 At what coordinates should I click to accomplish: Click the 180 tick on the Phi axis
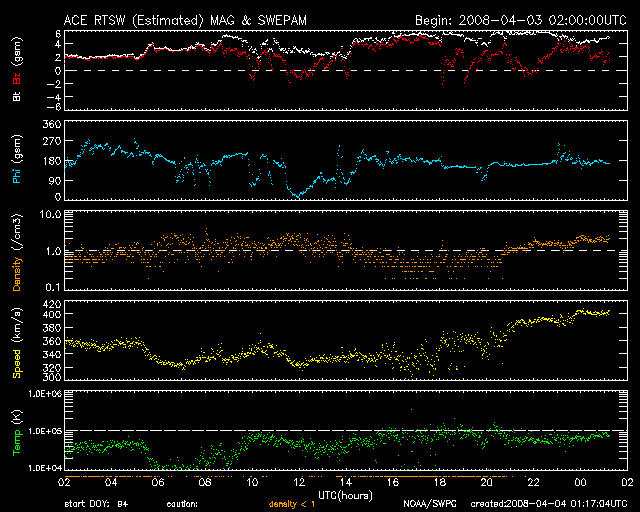(x=52, y=161)
